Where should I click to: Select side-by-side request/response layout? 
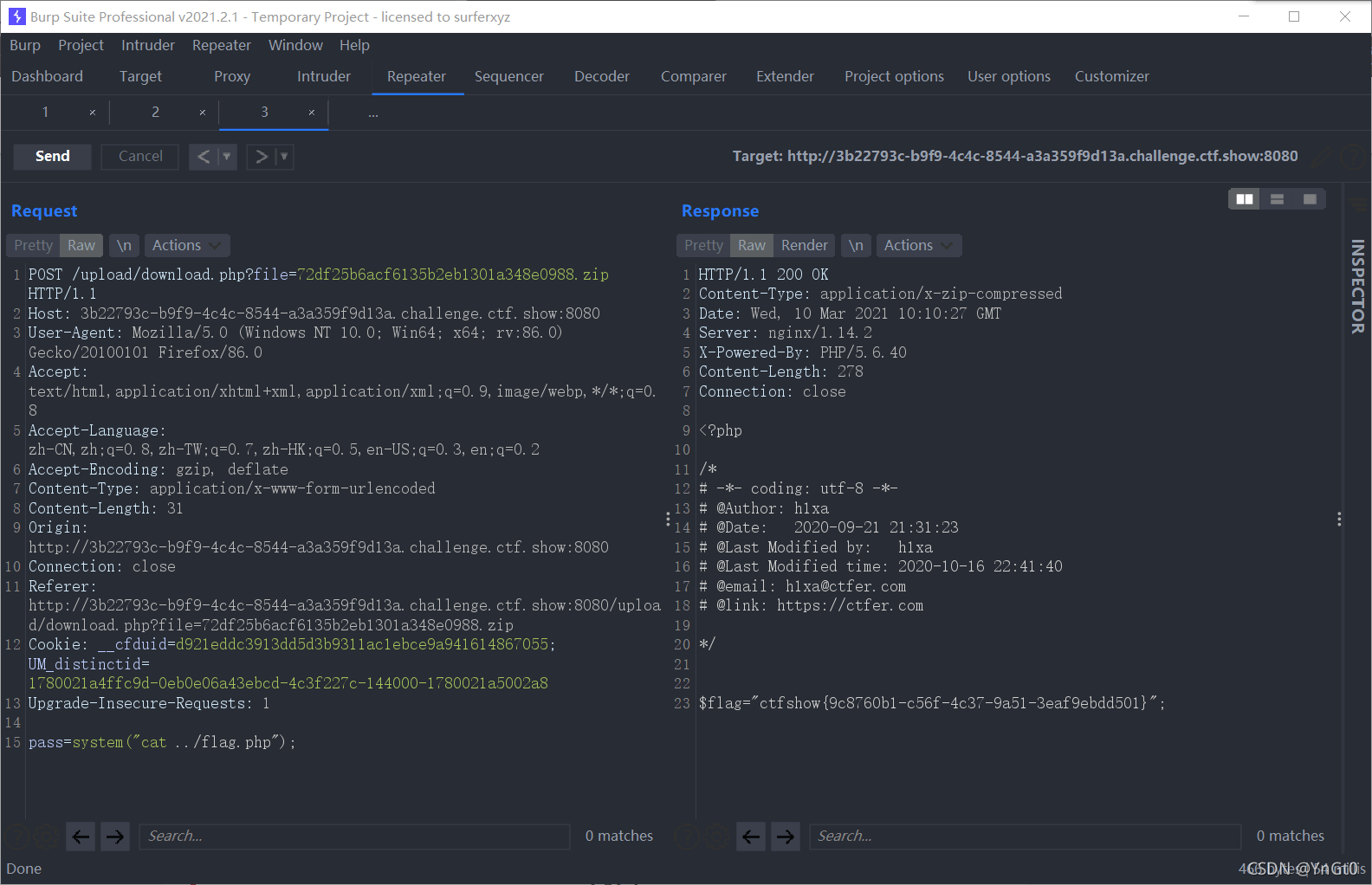click(x=1245, y=199)
